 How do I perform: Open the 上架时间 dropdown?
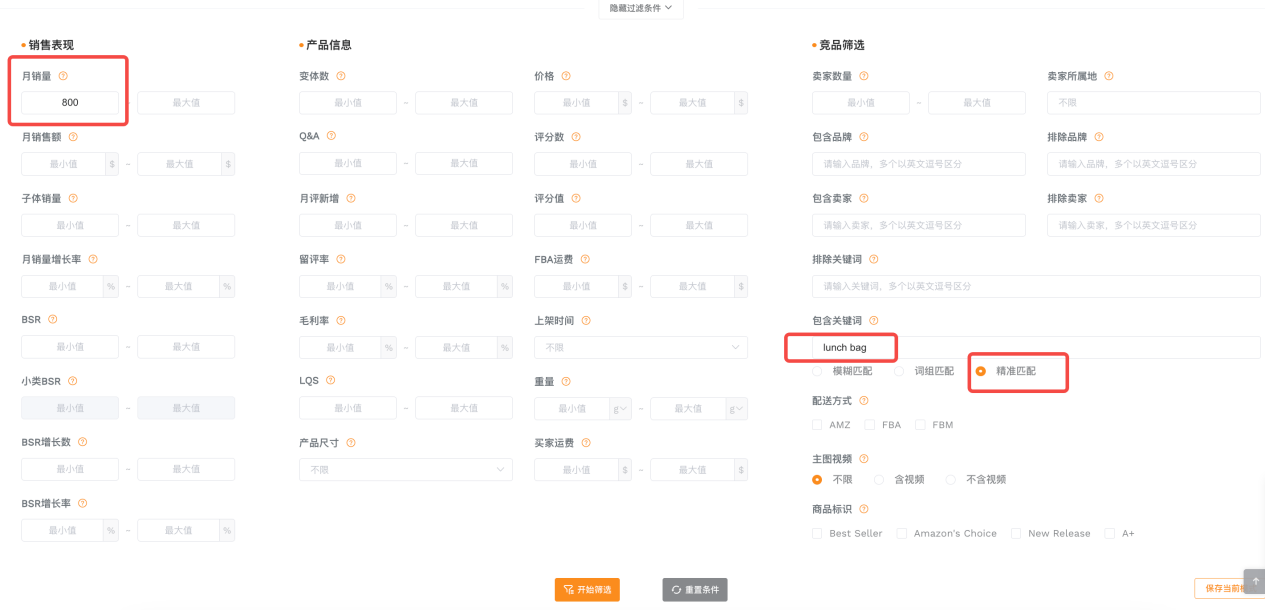click(640, 347)
